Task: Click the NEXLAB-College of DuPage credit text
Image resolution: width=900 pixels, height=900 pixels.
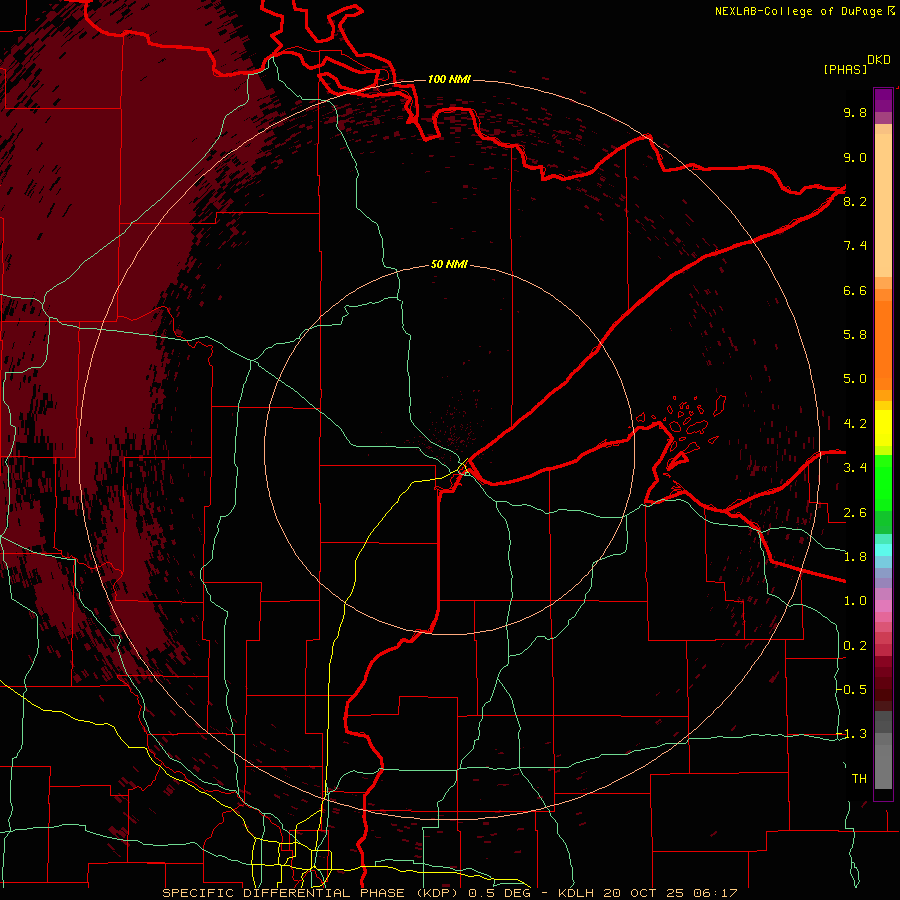Action: pos(800,11)
